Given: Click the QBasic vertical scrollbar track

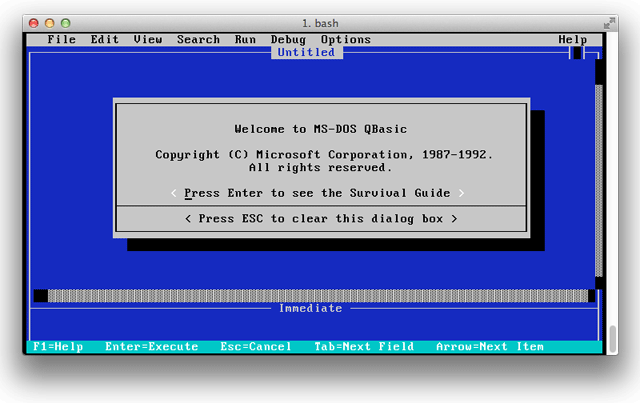Looking at the screenshot, I should (599, 180).
